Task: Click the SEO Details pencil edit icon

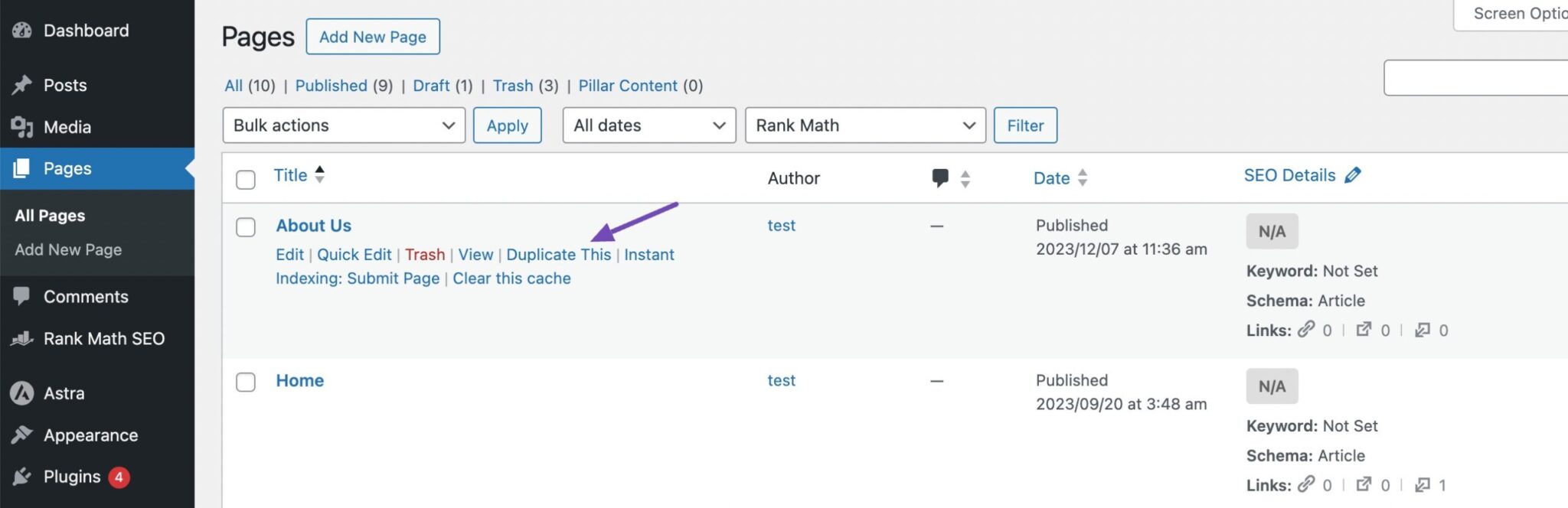Action: click(x=1353, y=175)
